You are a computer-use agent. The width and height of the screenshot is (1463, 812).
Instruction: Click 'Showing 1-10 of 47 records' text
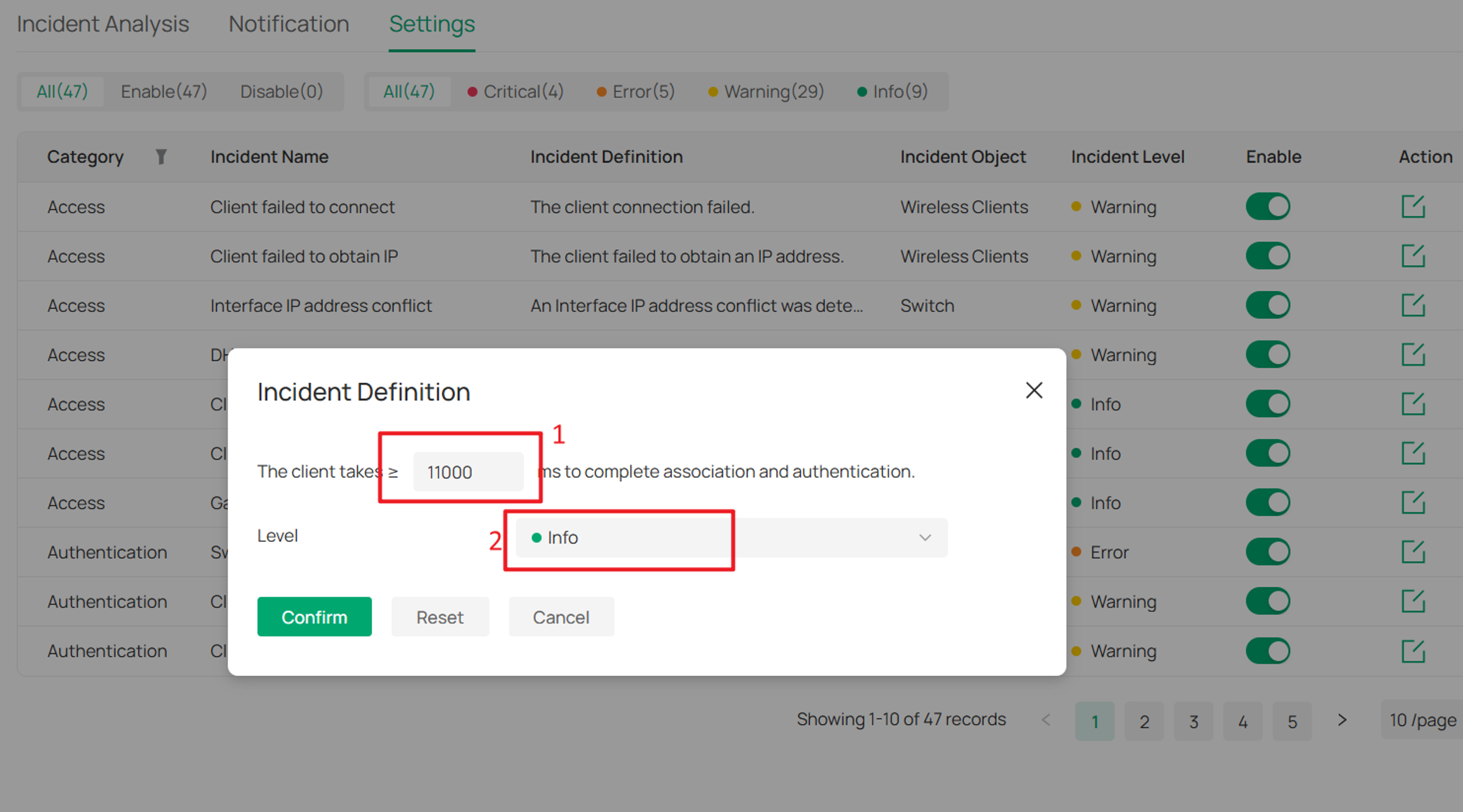[901, 719]
